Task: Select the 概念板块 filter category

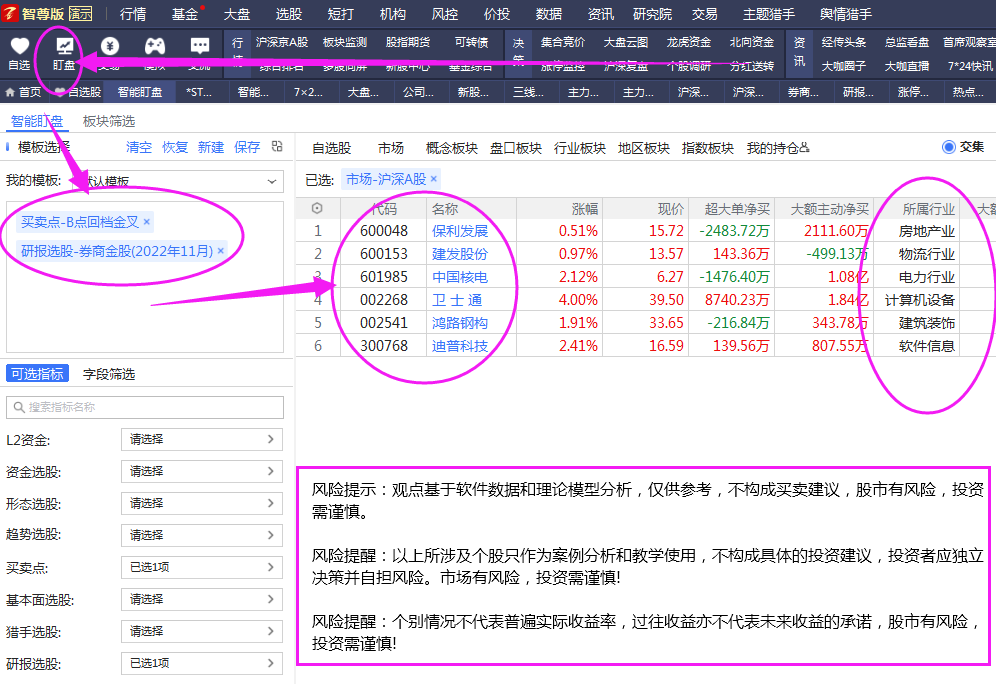Action: tap(452, 148)
